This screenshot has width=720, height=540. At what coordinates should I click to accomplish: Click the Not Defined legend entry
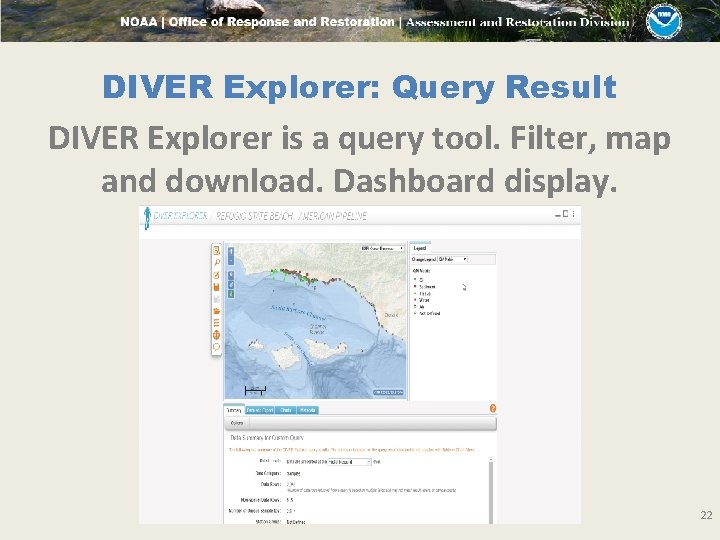pyautogui.click(x=427, y=314)
